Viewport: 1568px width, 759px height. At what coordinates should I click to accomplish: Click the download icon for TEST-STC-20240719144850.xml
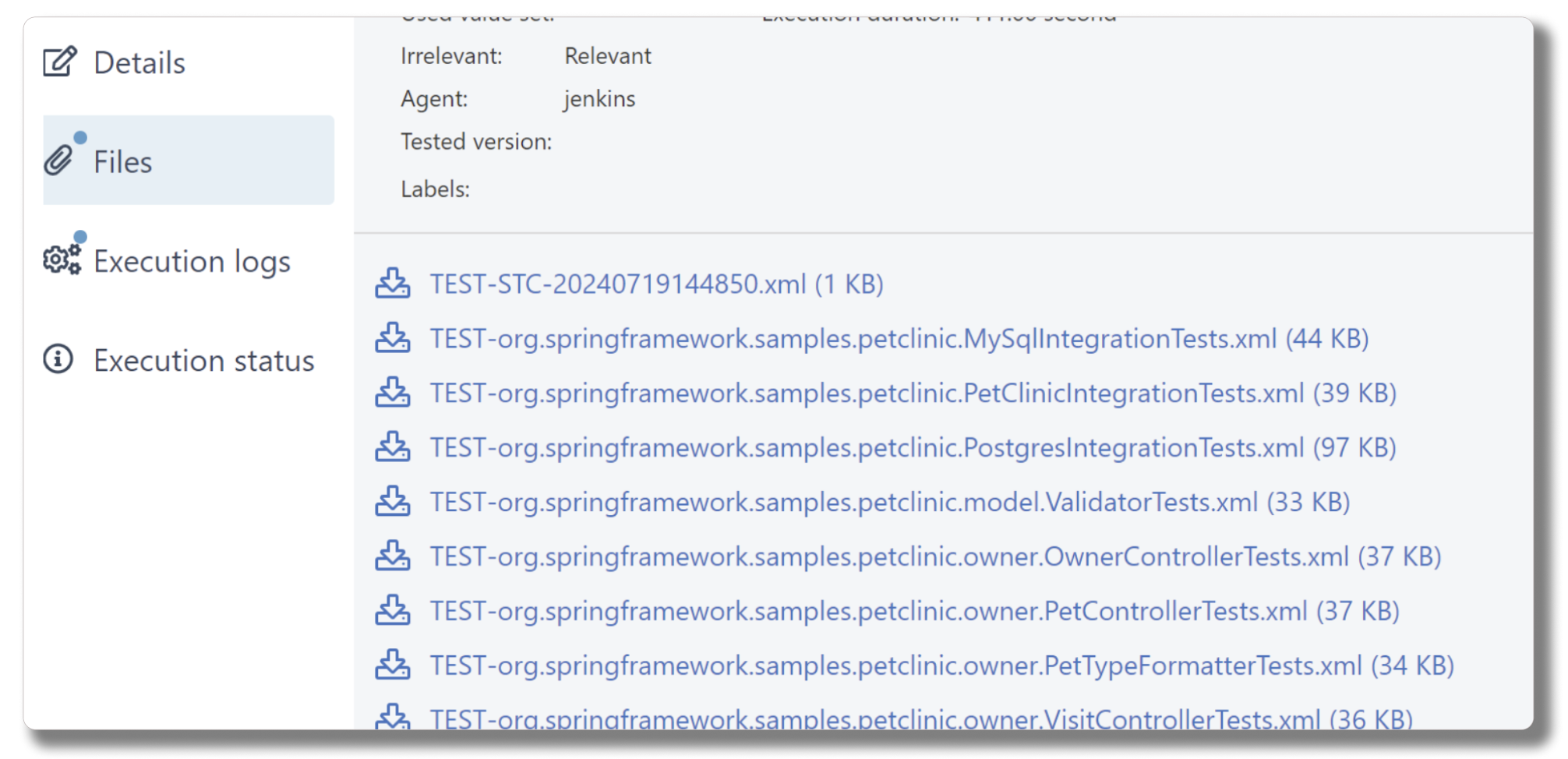[392, 284]
